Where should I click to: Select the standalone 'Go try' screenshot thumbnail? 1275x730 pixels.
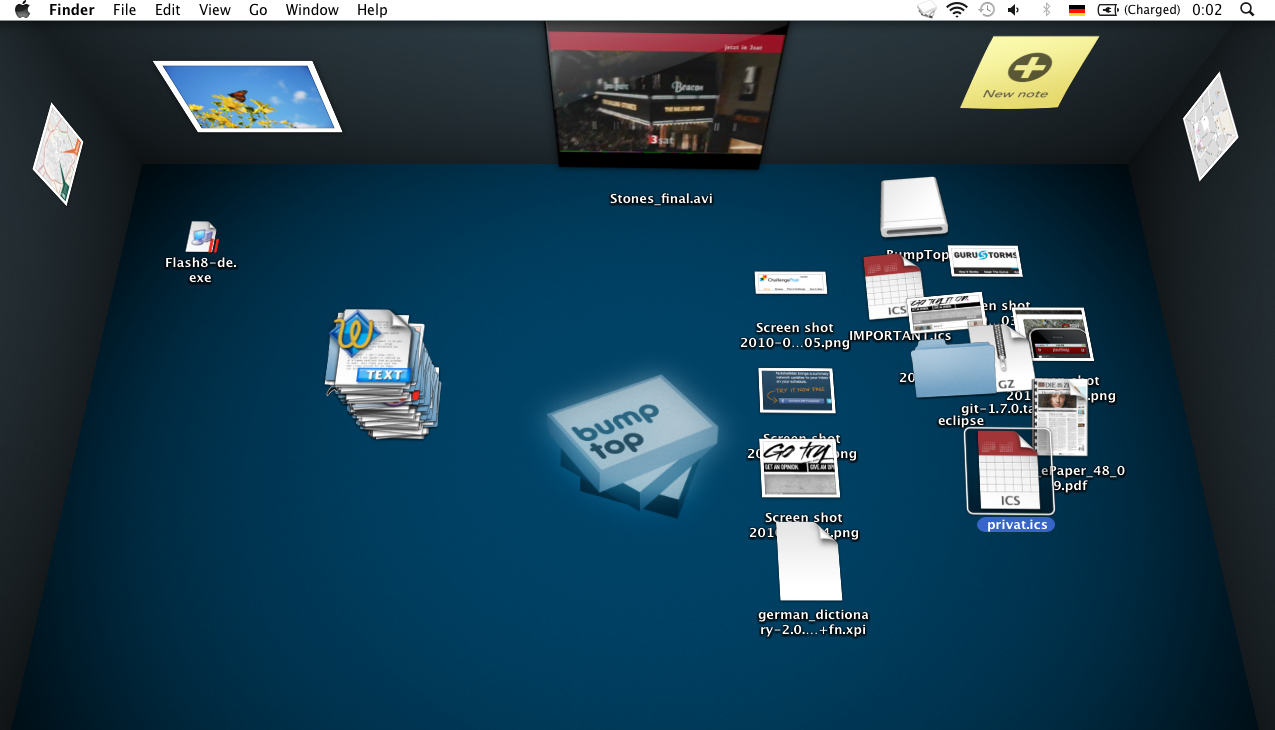pyautogui.click(x=799, y=468)
